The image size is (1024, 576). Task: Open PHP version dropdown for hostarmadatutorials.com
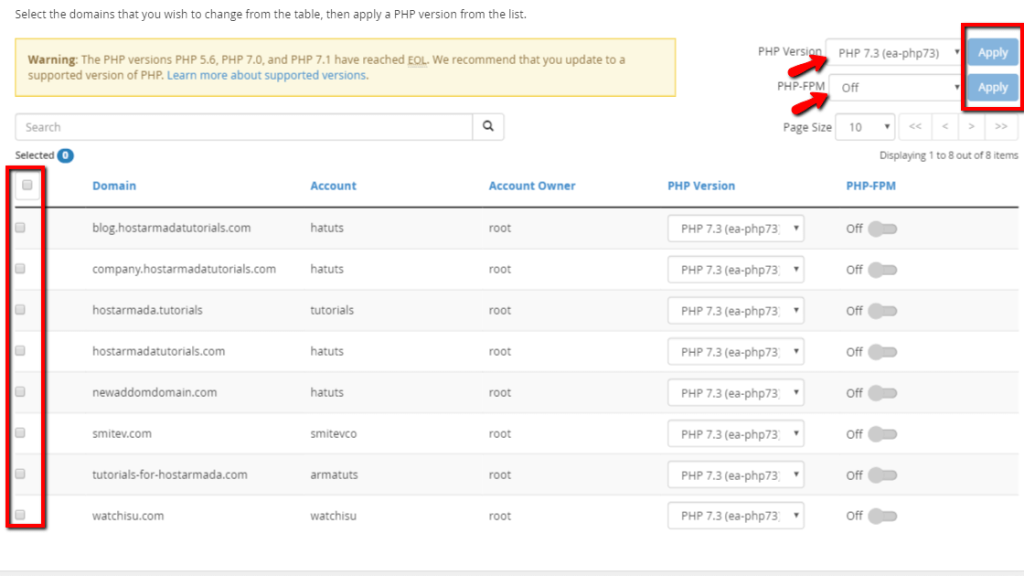[x=736, y=352]
